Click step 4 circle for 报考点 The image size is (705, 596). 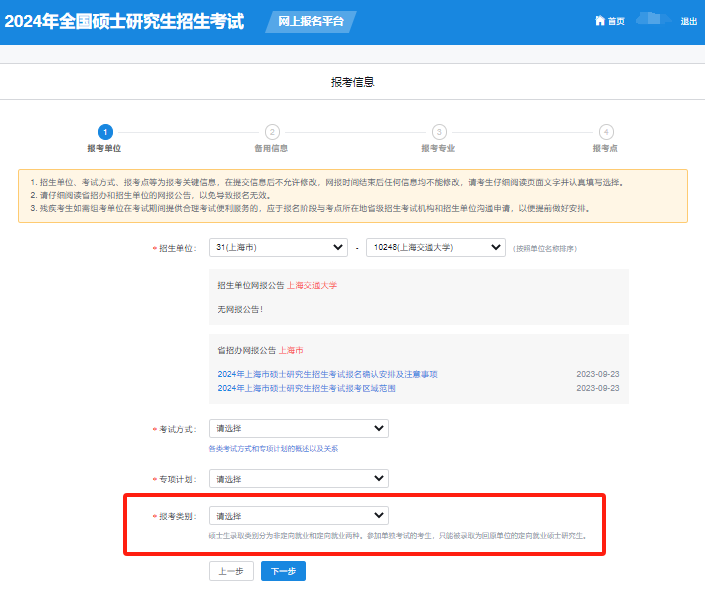pos(605,132)
